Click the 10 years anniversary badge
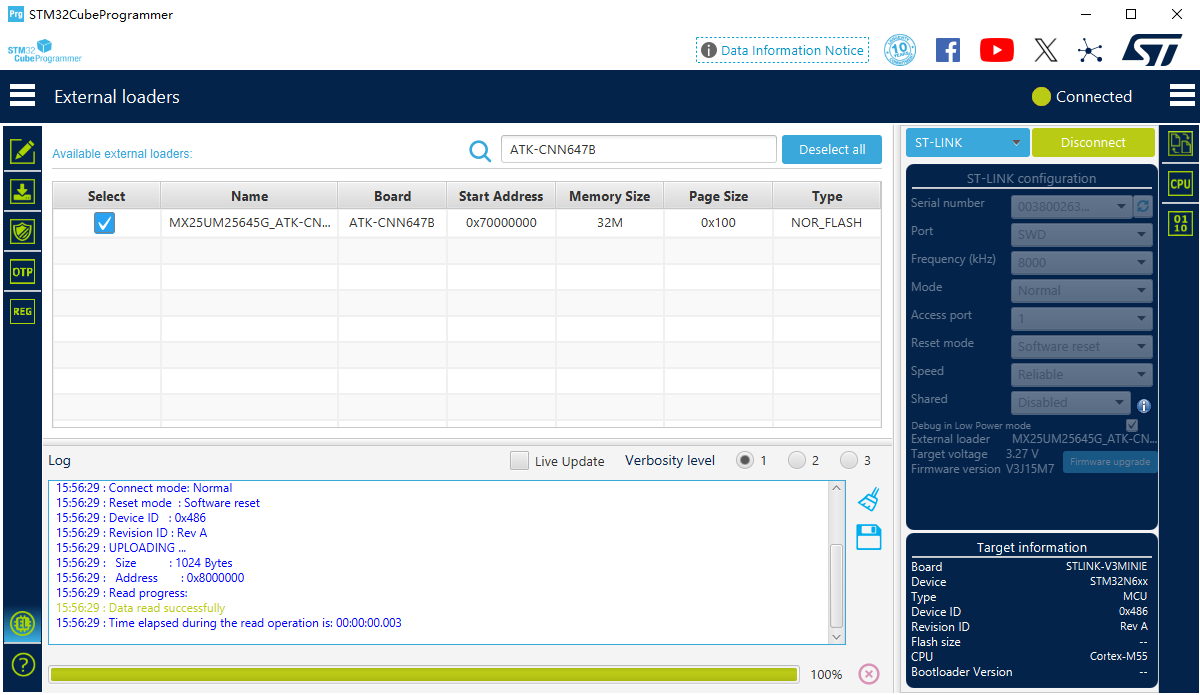Image resolution: width=1200 pixels, height=695 pixels. tap(900, 50)
